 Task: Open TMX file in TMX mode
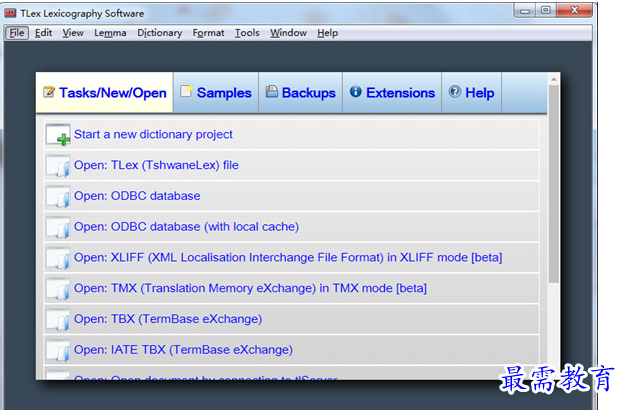250,288
